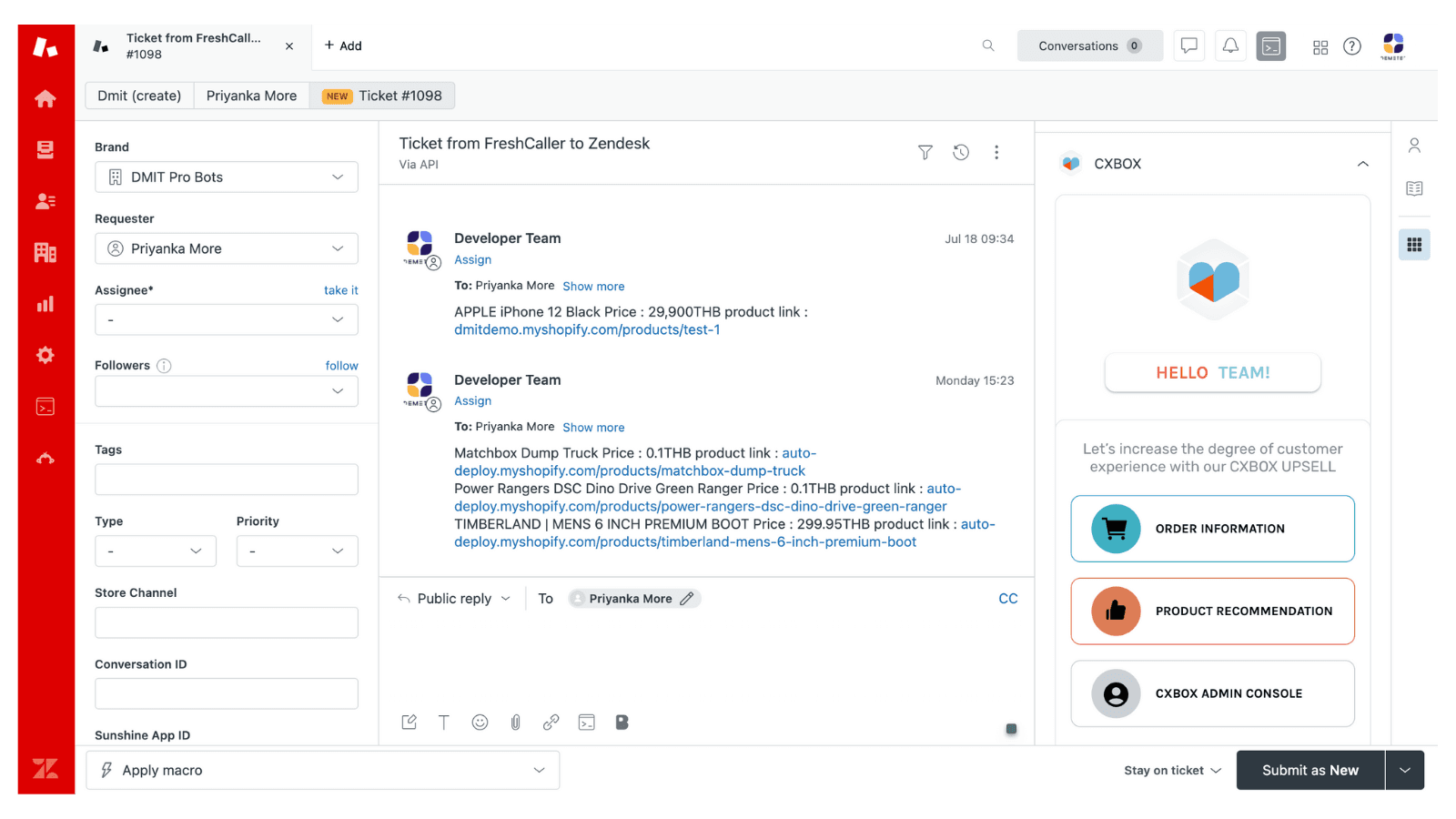The width and height of the screenshot is (1456, 819).
Task: Edit the recipient Priyanka More pencil icon
Action: click(x=687, y=599)
